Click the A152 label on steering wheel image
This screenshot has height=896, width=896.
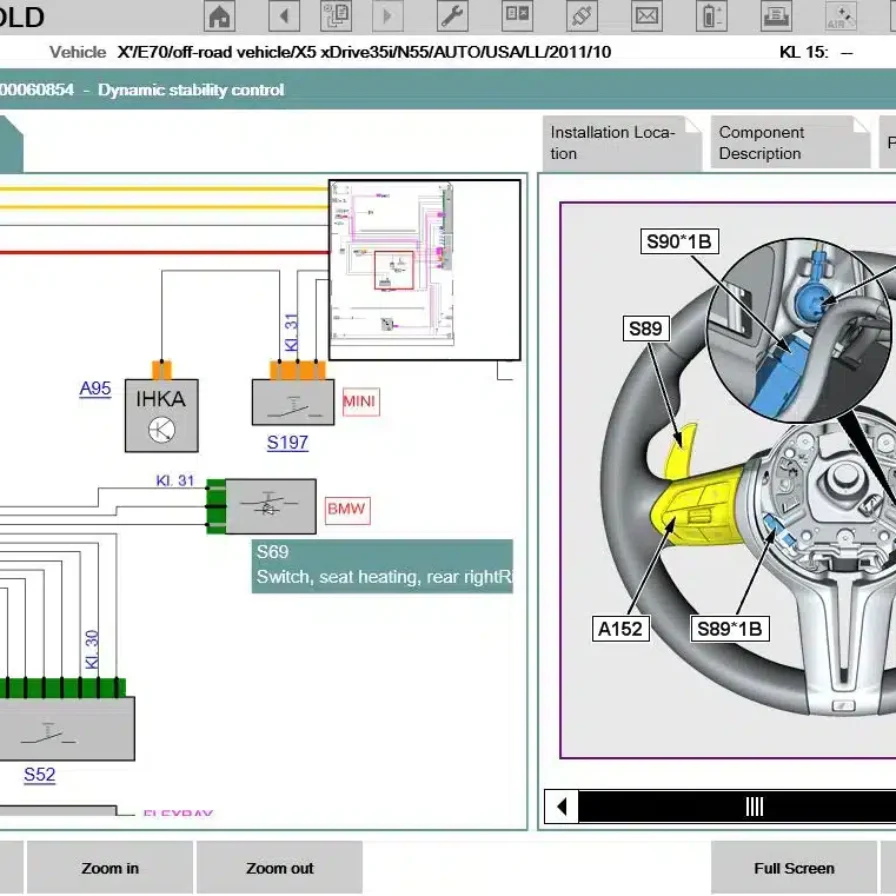coord(620,629)
